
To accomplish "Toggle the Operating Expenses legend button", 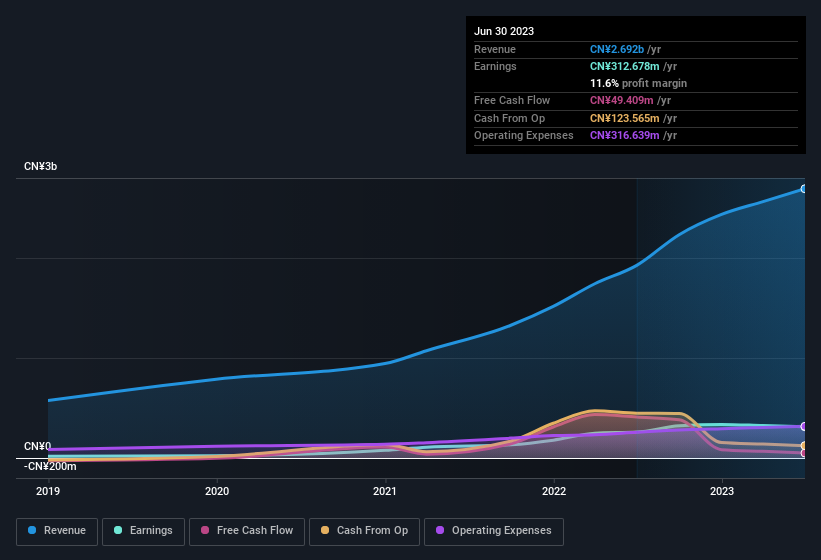I will tap(494, 531).
